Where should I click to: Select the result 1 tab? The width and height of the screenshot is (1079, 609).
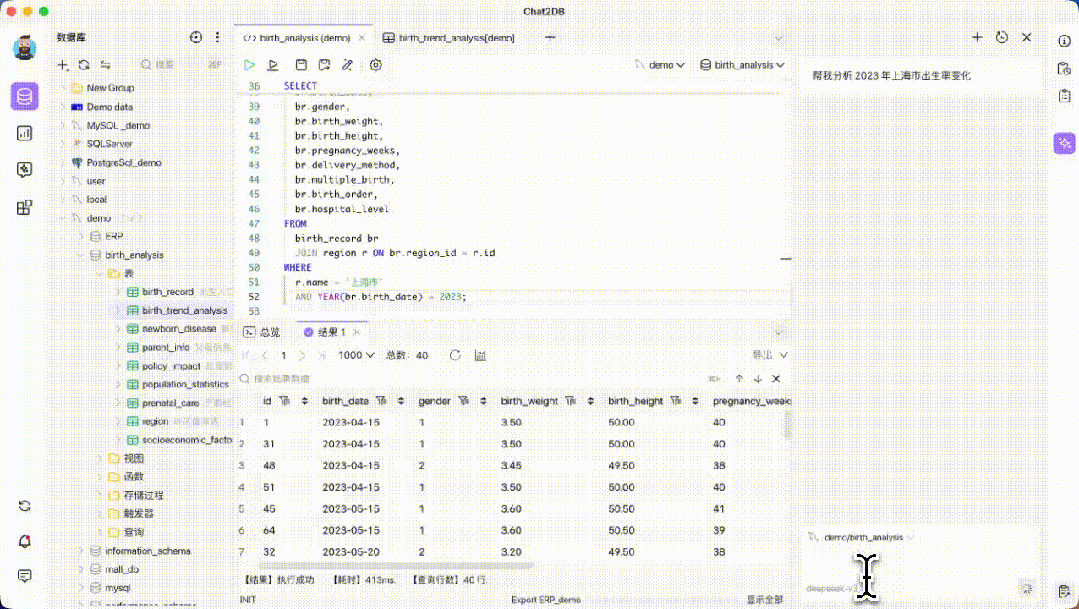click(x=325, y=332)
